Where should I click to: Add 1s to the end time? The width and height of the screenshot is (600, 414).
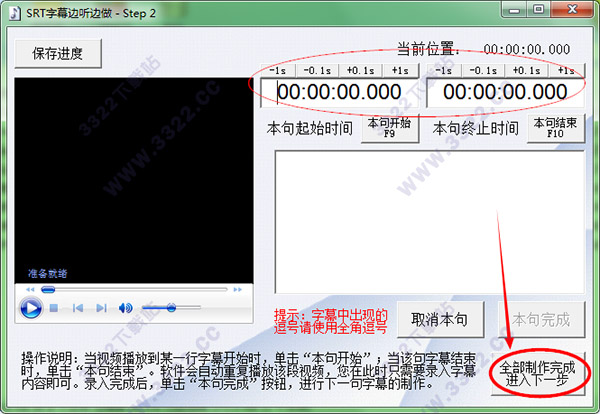click(x=566, y=70)
